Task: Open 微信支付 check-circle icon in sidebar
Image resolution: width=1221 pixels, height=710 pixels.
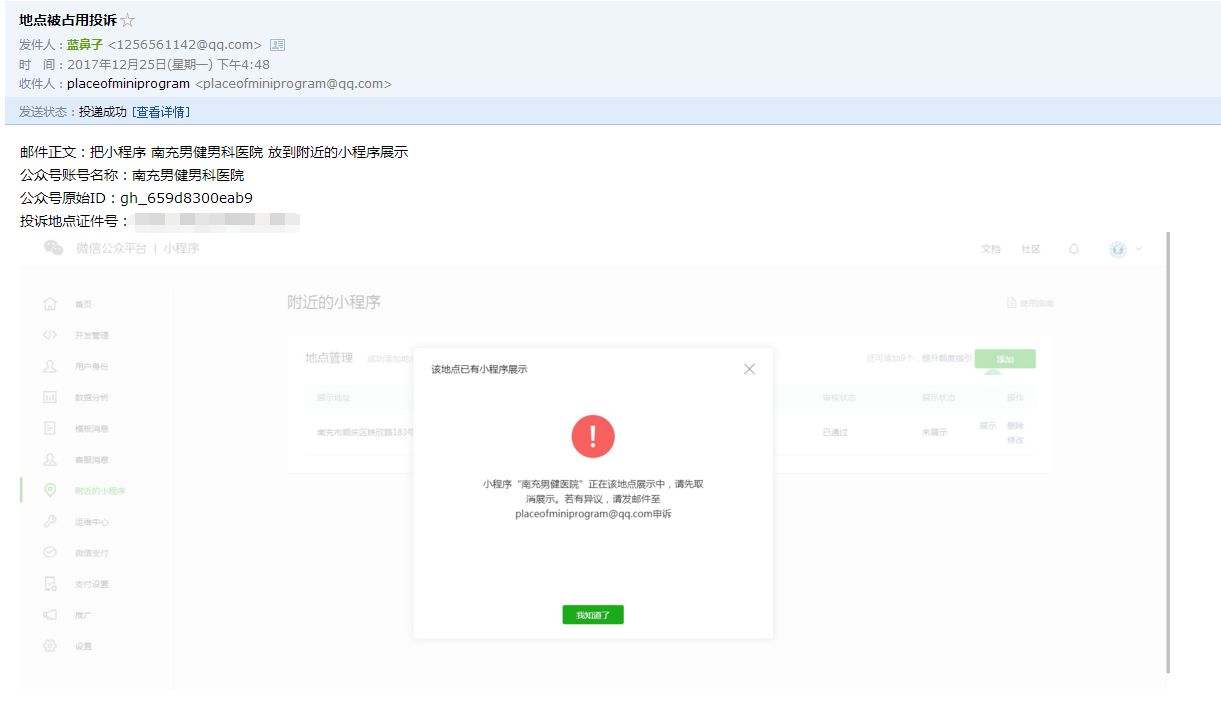Action: 50,552
